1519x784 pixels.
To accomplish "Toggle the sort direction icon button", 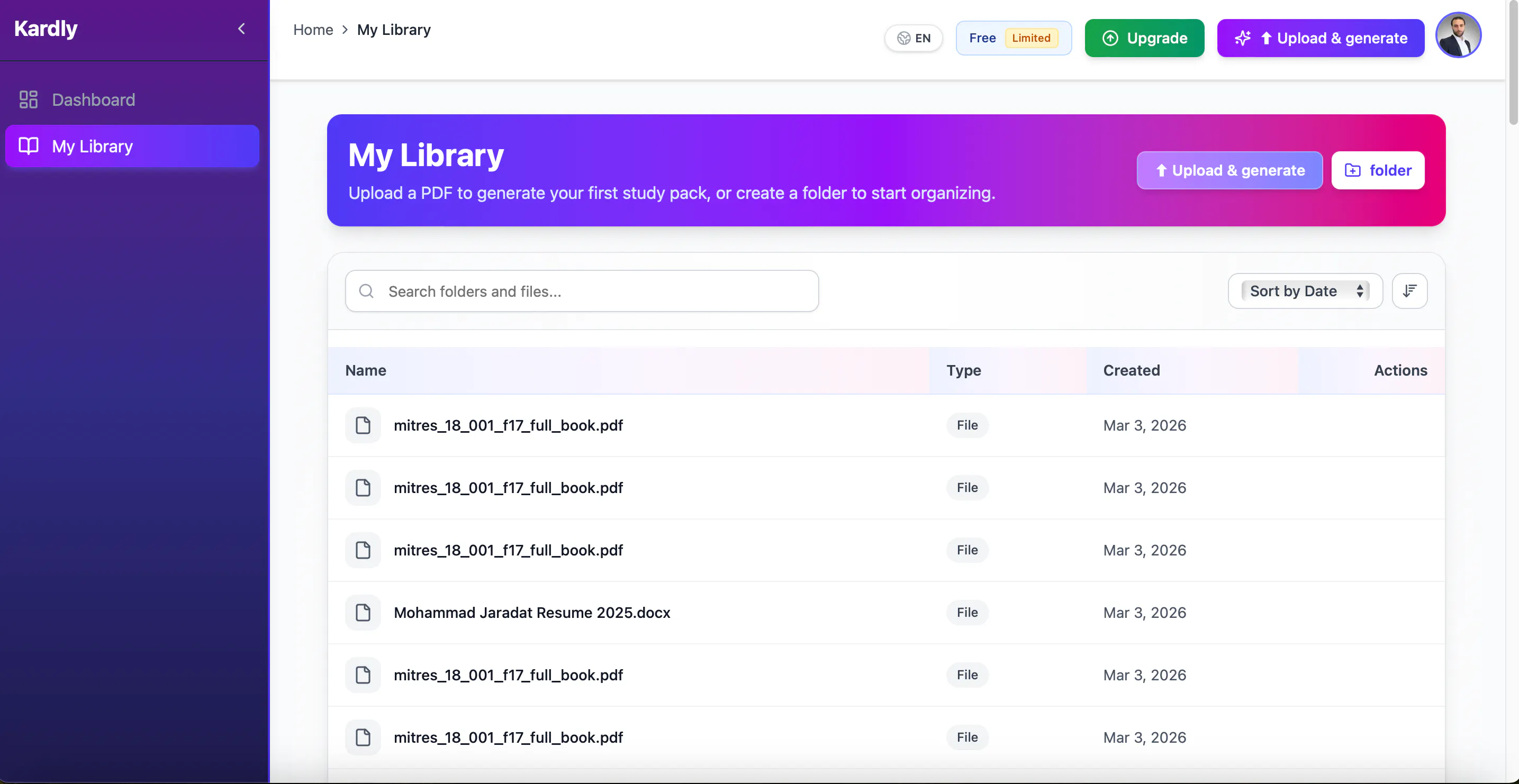I will (1410, 291).
